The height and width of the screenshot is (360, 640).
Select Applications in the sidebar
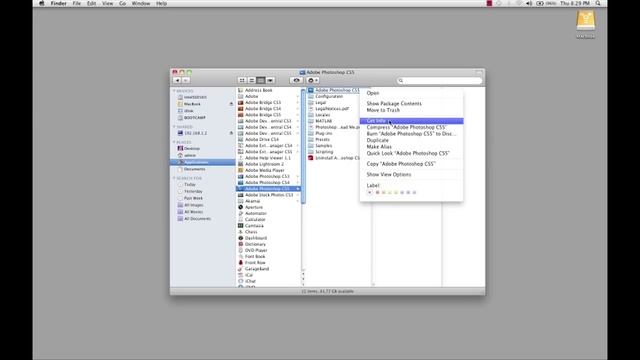[203, 162]
